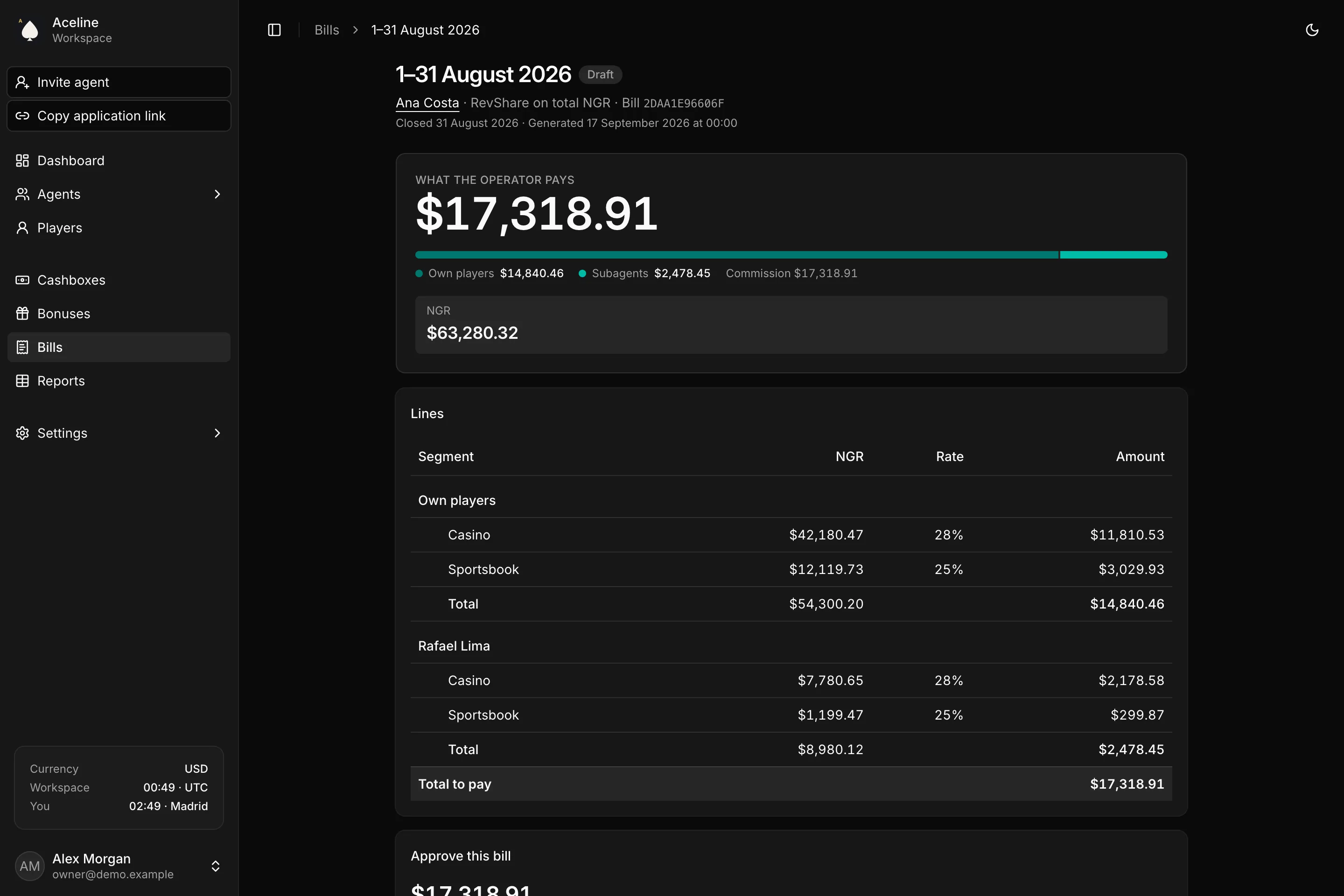Viewport: 1344px width, 896px height.
Task: Click the Workspace 00:49 UTC time row
Action: (x=119, y=787)
